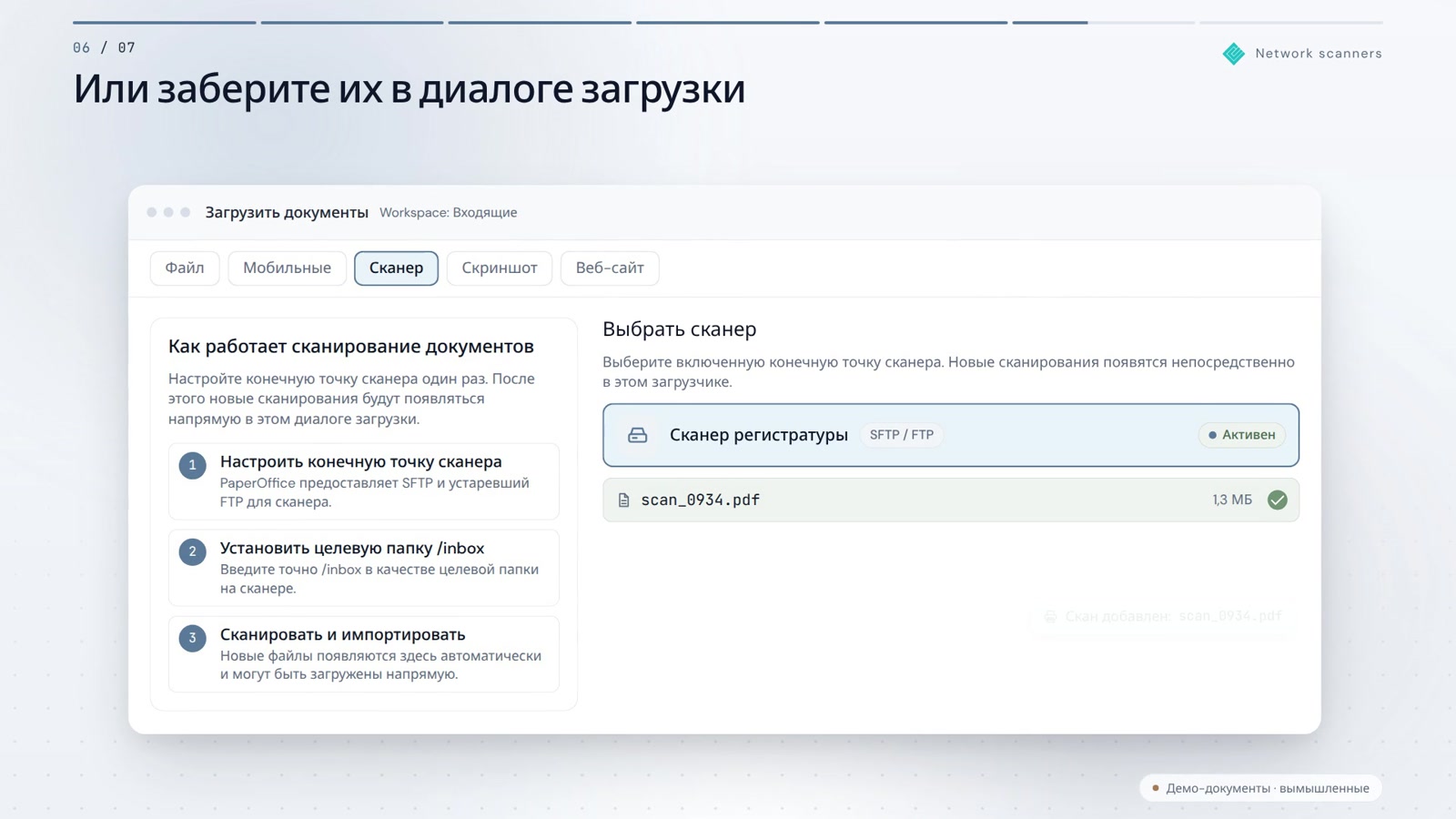Click the first segment of the progress bar
Screen dimensions: 1456x819
click(165, 22)
